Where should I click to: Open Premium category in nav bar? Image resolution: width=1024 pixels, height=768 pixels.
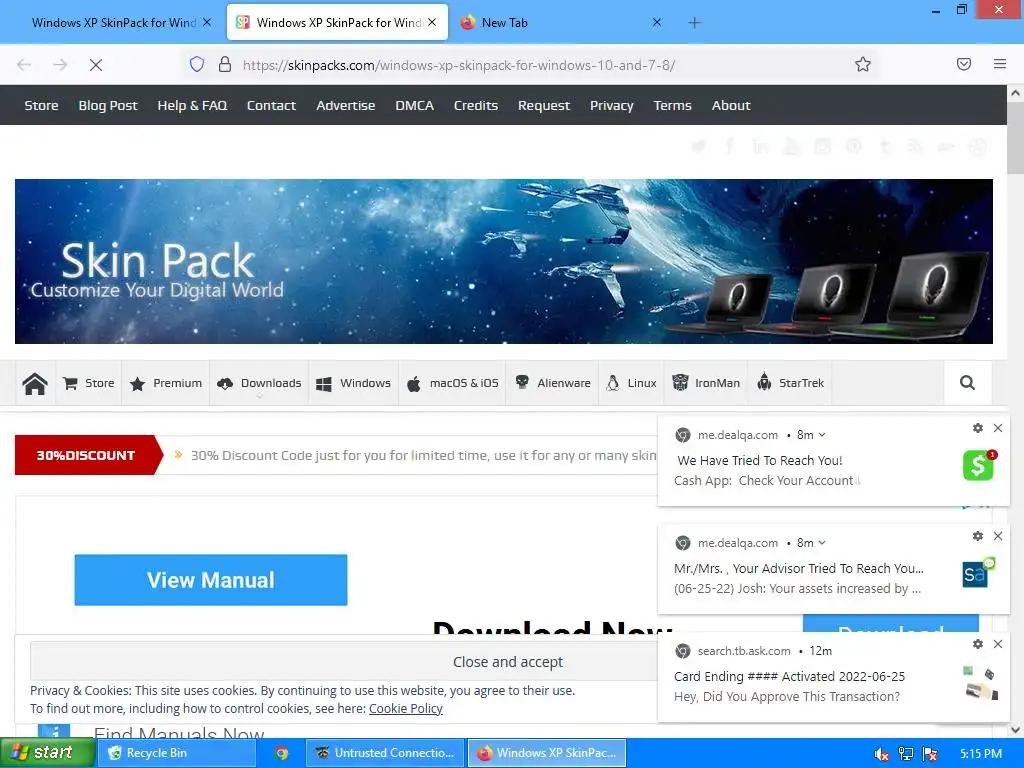pos(166,383)
